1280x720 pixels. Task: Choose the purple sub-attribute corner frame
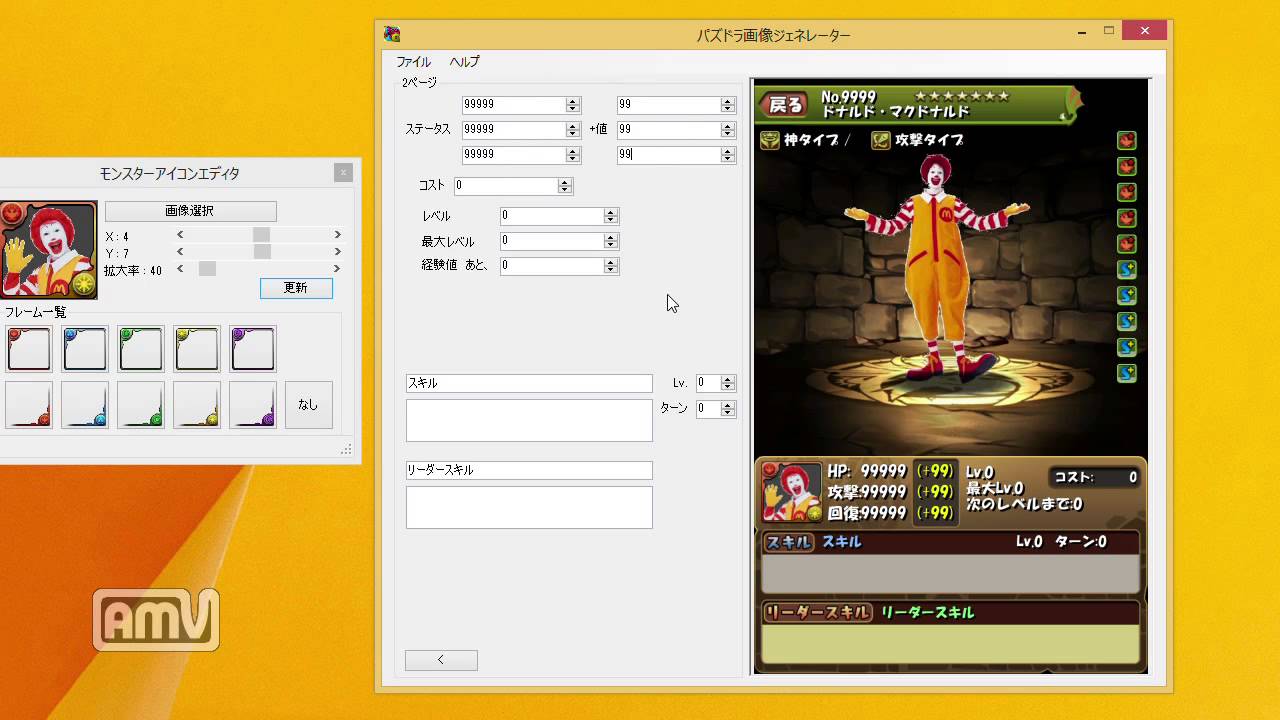[x=253, y=405]
